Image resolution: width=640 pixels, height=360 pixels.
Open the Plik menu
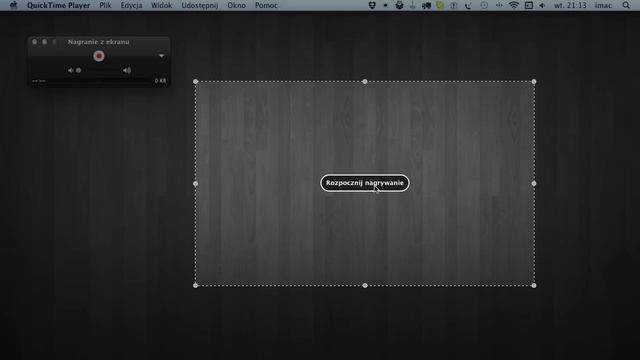pos(105,5)
